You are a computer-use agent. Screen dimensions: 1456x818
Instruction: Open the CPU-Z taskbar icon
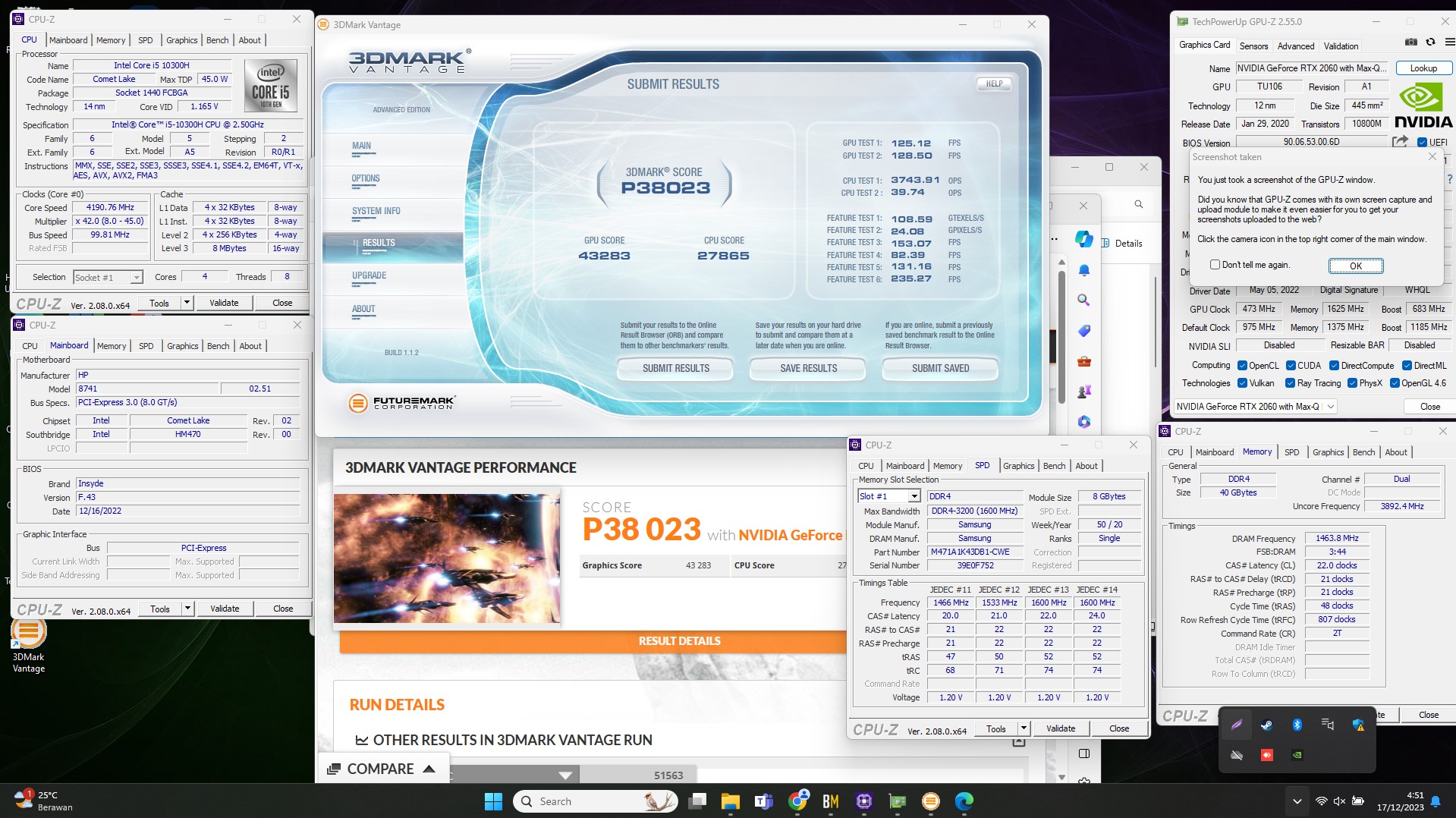[x=863, y=801]
